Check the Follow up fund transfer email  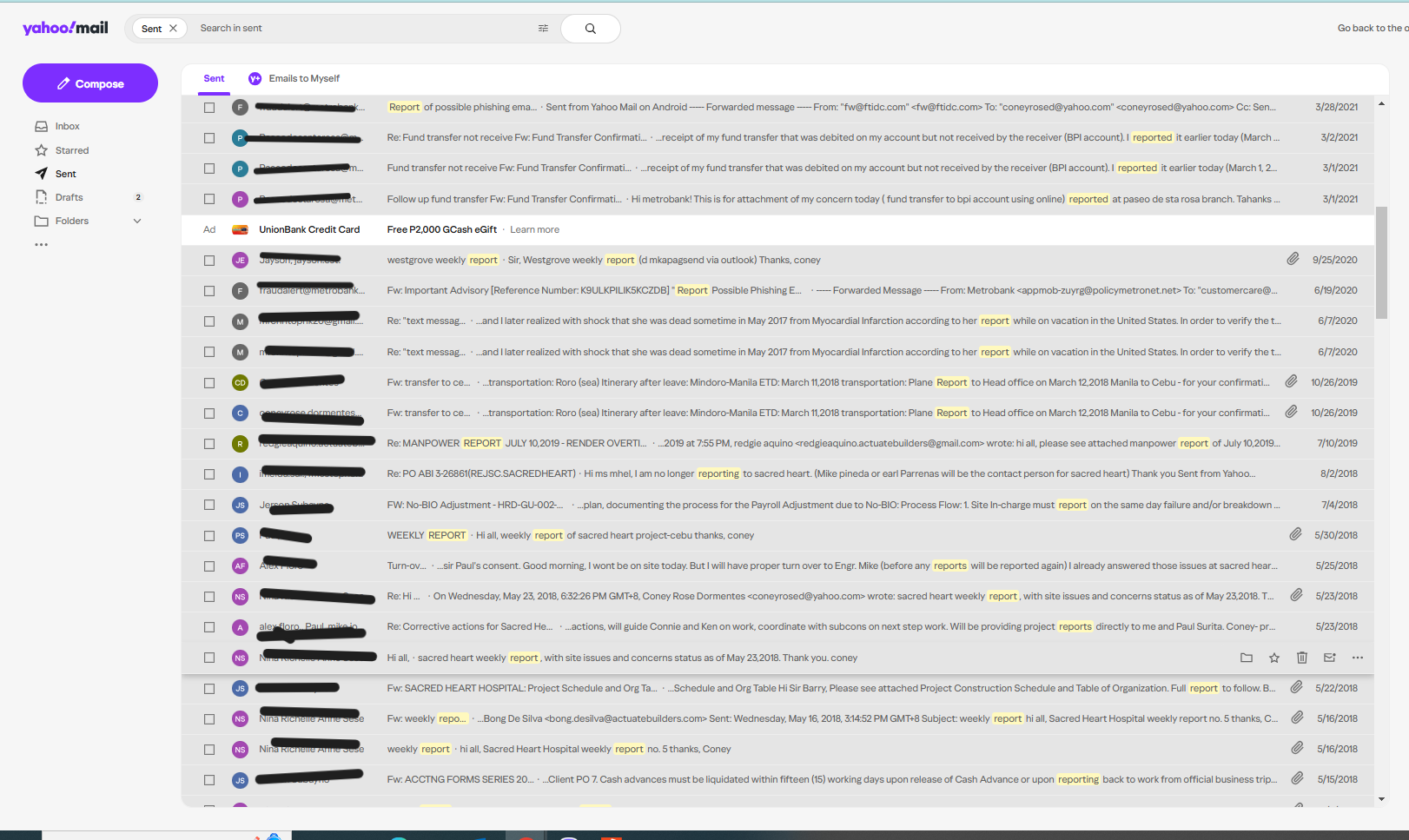[x=209, y=199]
